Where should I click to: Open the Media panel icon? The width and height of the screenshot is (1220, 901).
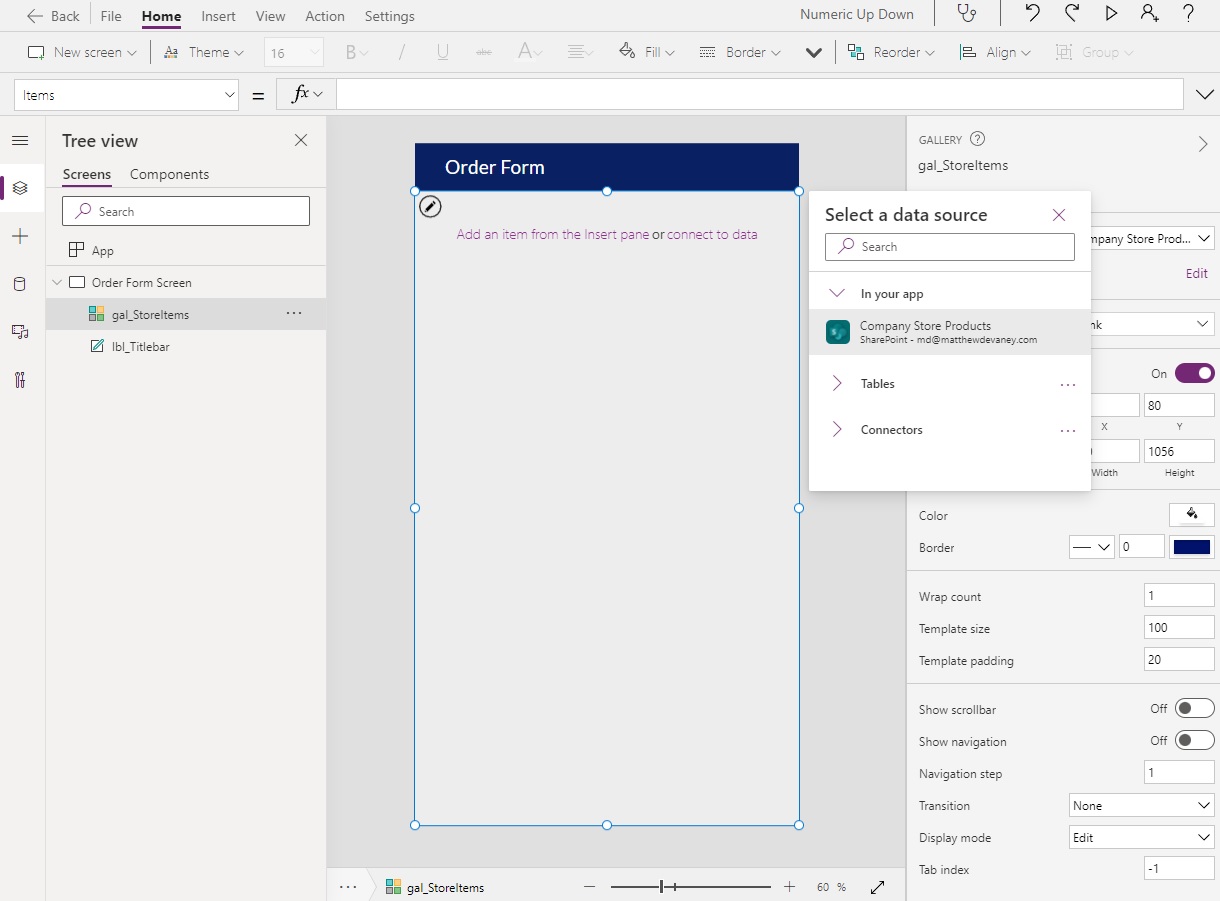click(x=20, y=332)
